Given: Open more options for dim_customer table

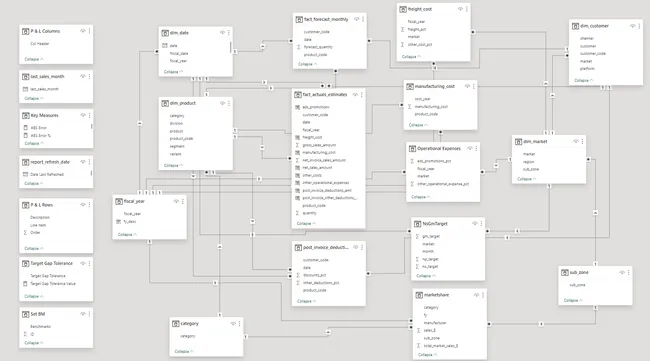Looking at the screenshot, I should coord(640,26).
